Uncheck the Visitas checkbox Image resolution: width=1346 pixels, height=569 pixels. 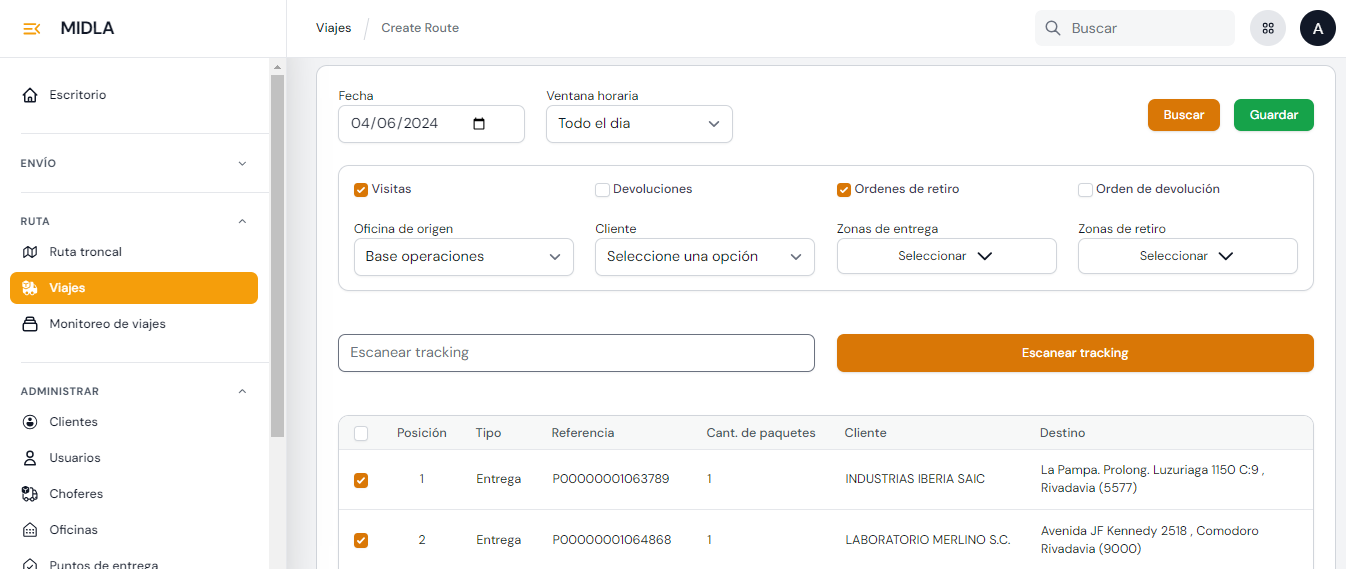(x=361, y=190)
